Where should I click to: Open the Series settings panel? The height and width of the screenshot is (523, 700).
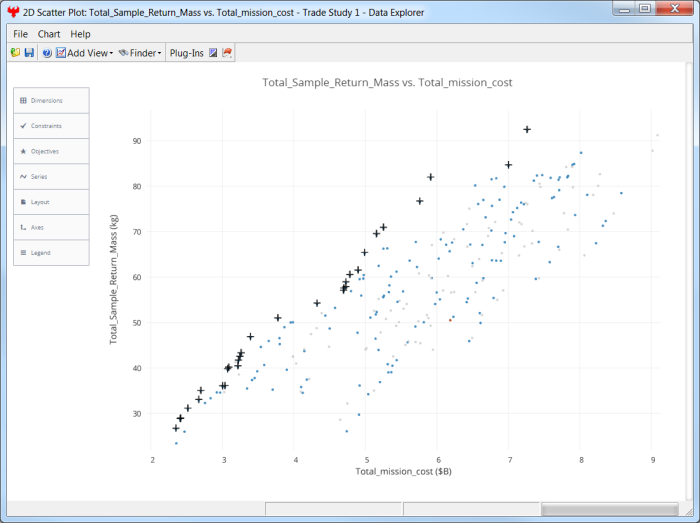(x=51, y=177)
